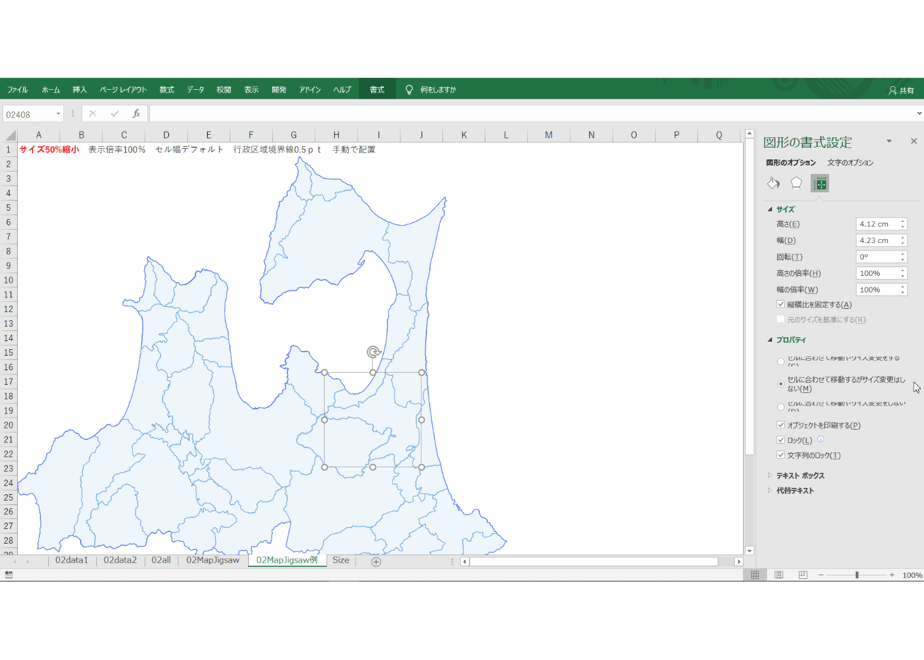Viewport: 924px width, 660px height.
Task: Open the Name Box dropdown arrow
Action: (x=58, y=114)
